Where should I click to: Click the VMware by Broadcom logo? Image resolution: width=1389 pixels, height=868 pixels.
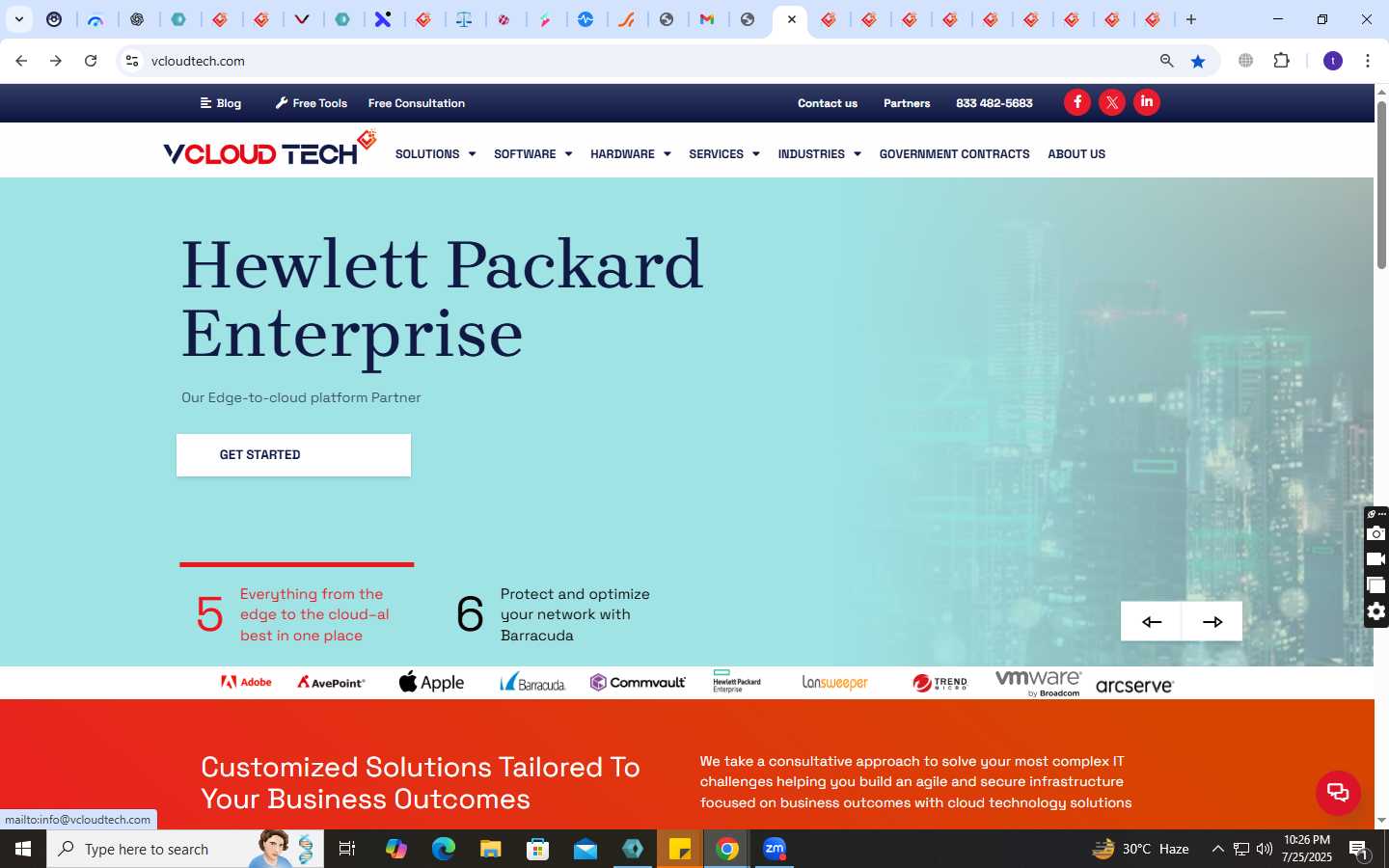tap(1038, 683)
